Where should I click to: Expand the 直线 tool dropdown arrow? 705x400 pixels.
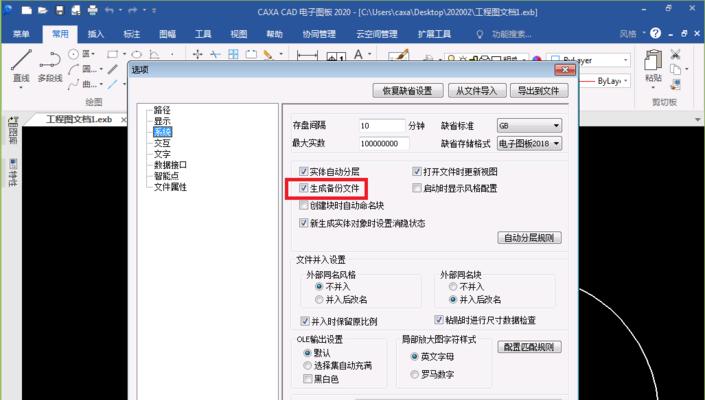(x=21, y=87)
